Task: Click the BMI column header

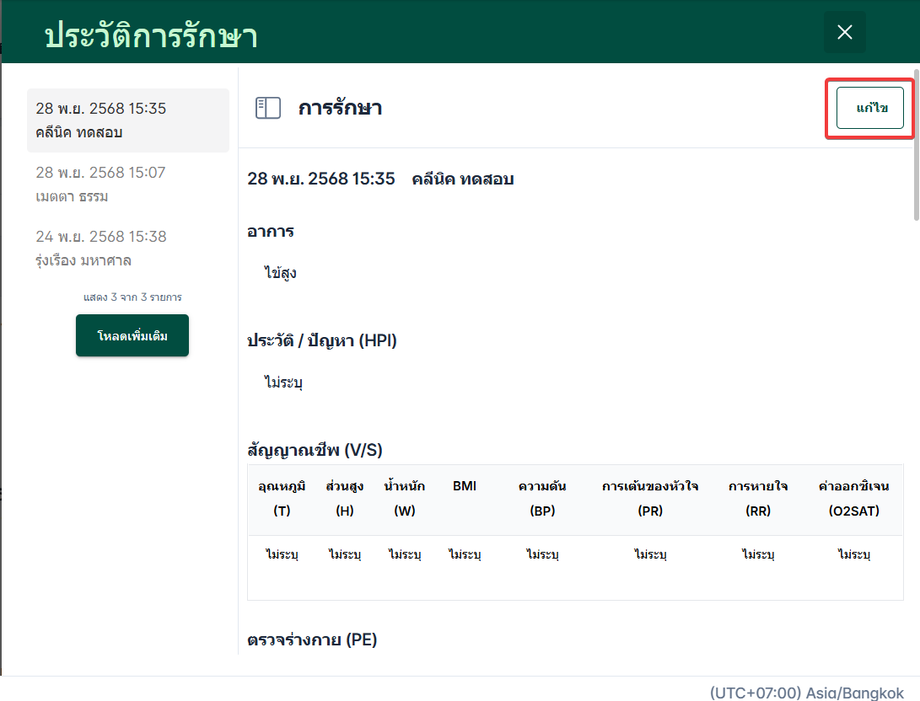Action: click(464, 486)
